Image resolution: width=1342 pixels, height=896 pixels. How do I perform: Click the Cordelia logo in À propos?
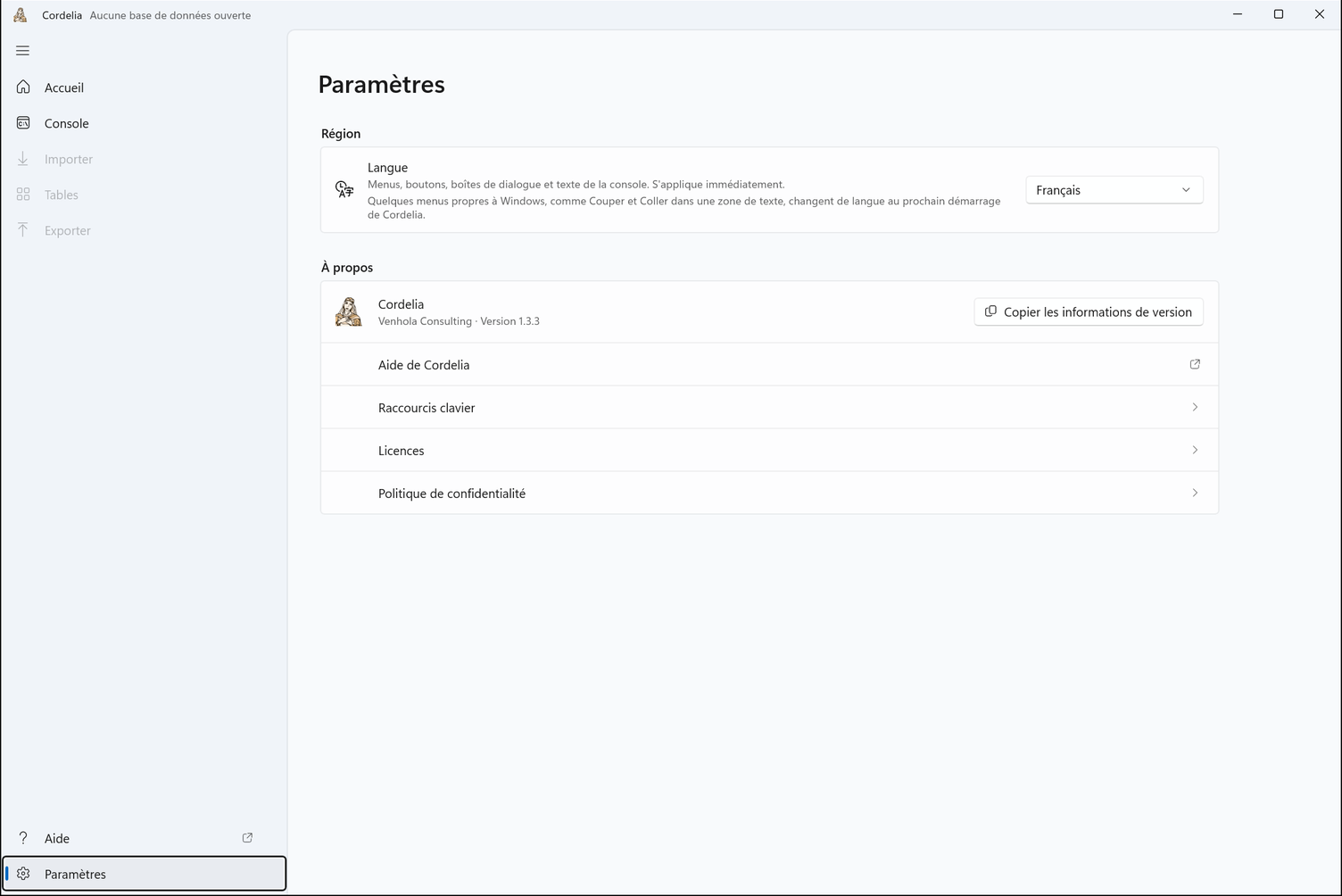348,311
